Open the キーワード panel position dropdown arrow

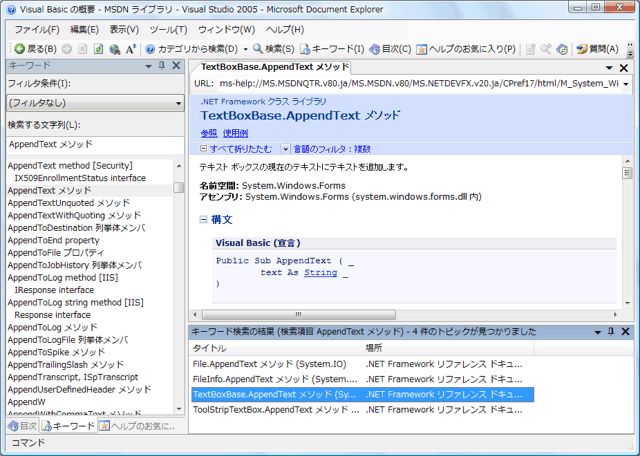pyautogui.click(x=148, y=66)
